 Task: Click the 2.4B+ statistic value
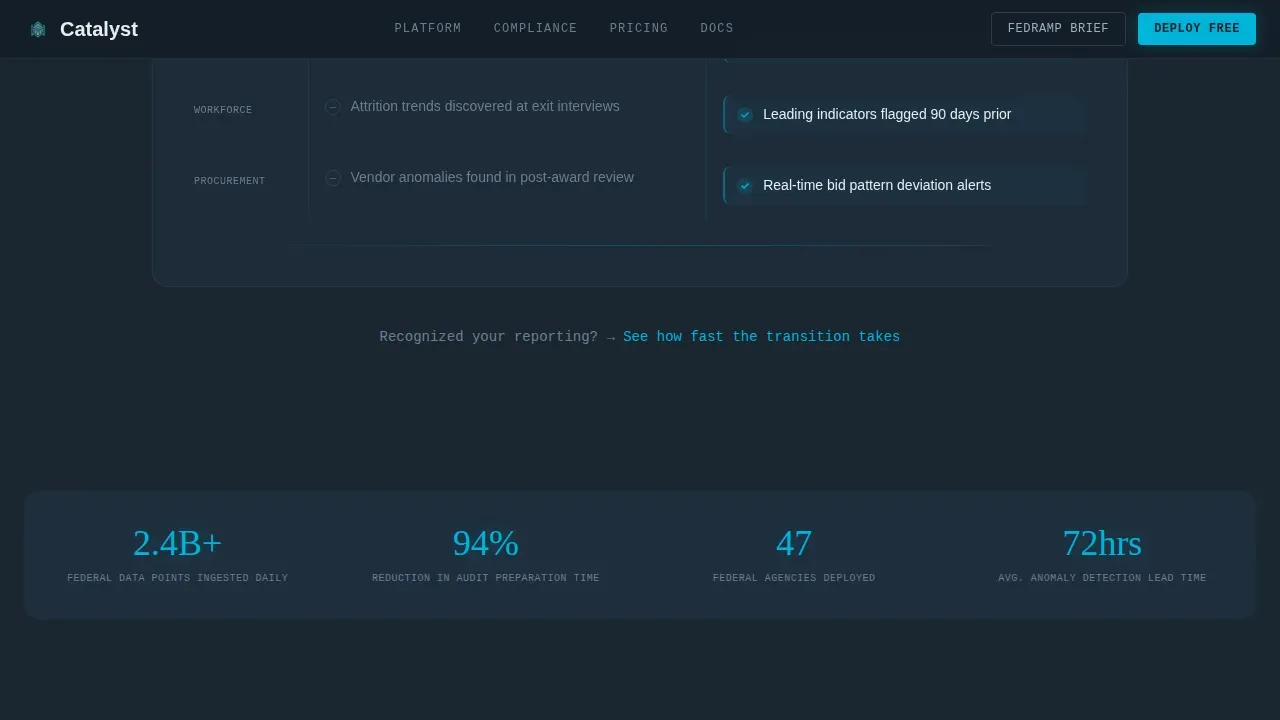click(x=178, y=543)
